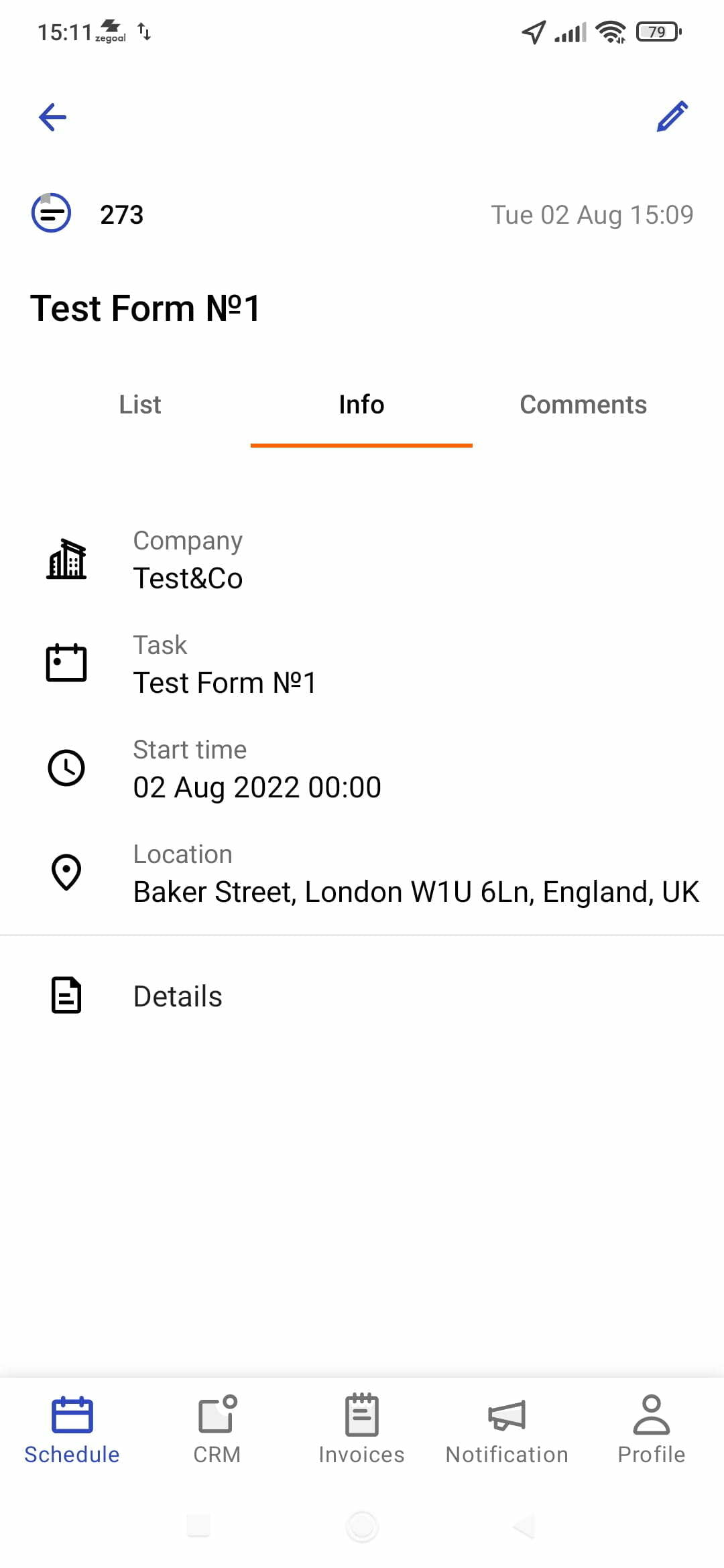This screenshot has height=1568, width=724.
Task: Open Notification in bottom navigation
Action: click(507, 1430)
